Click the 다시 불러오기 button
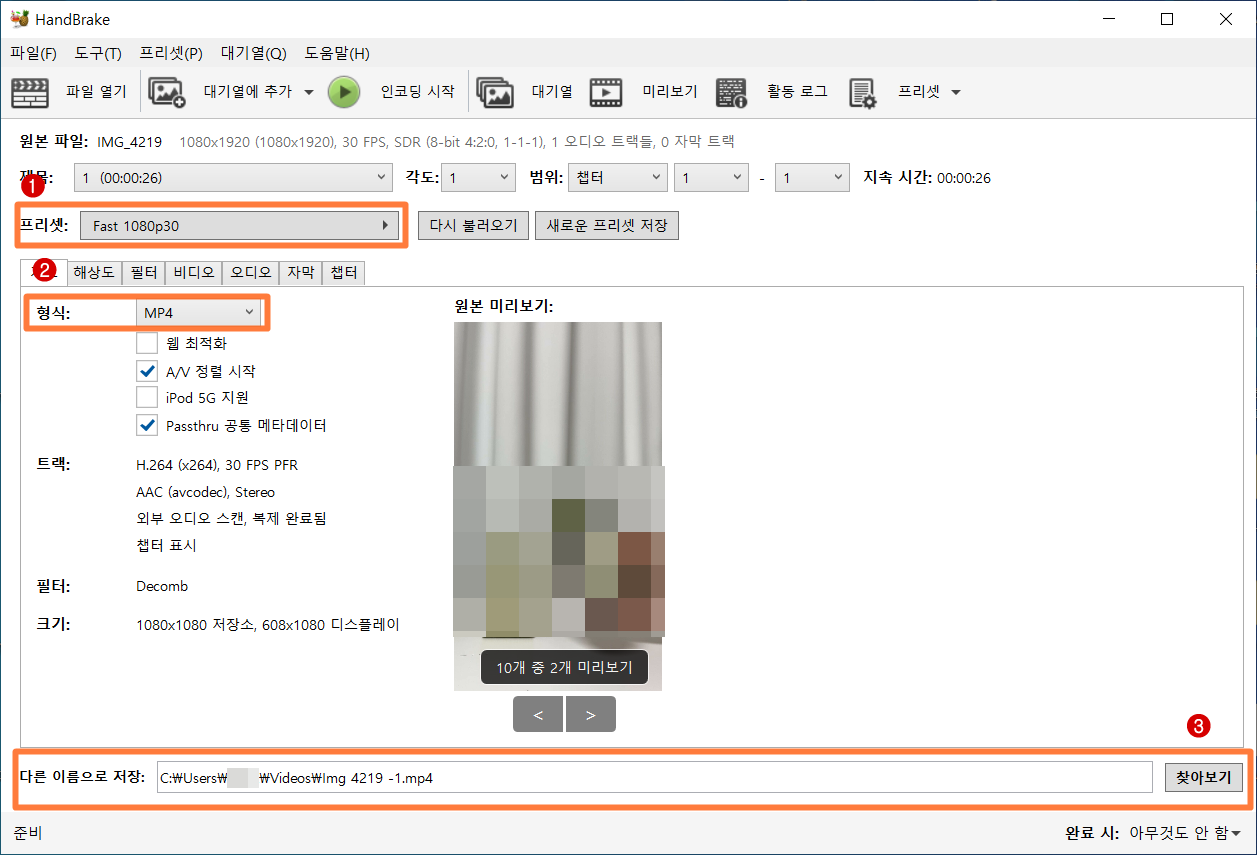 (x=473, y=226)
